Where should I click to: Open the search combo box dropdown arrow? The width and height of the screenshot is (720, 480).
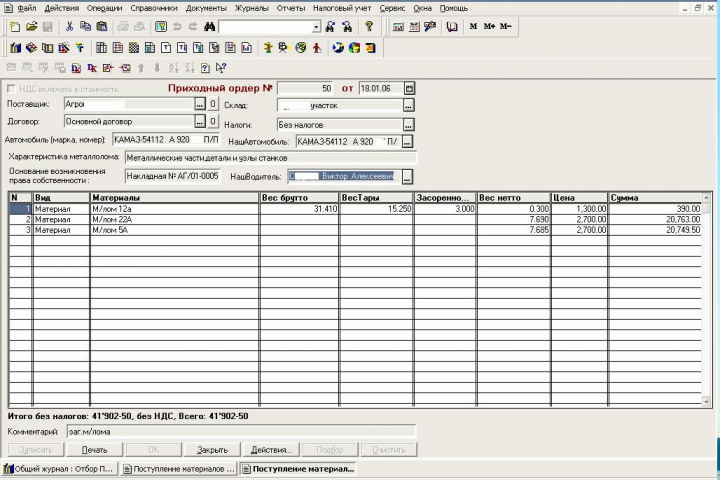tap(316, 27)
